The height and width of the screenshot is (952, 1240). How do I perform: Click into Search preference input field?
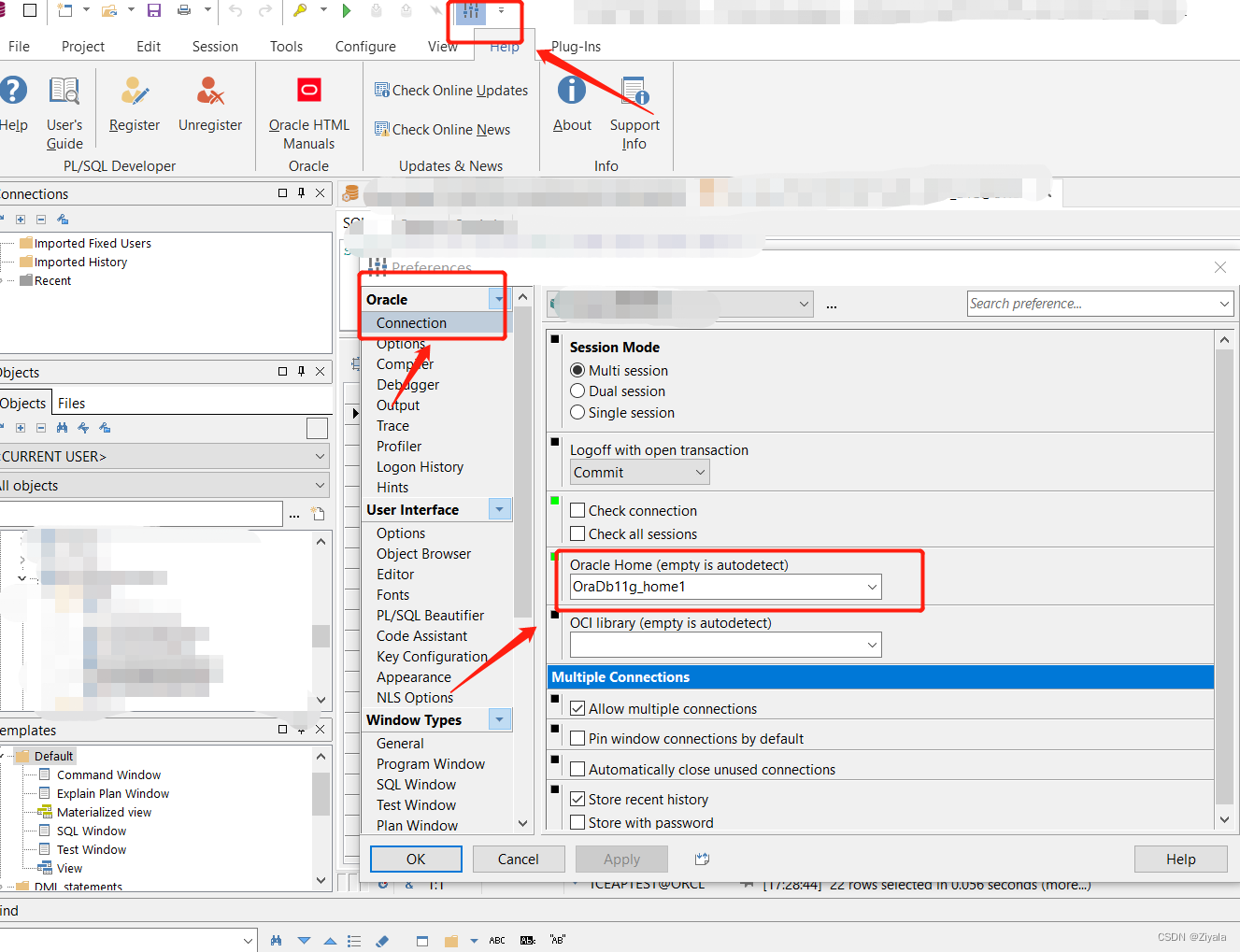(x=1091, y=304)
